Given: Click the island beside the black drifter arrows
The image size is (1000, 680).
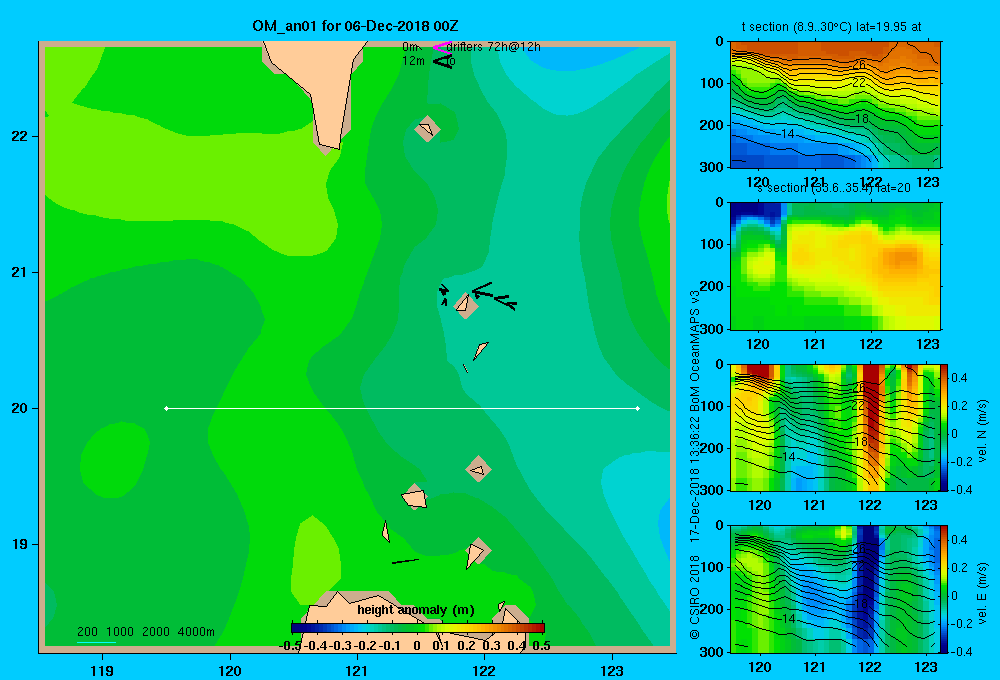Looking at the screenshot, I should tap(466, 306).
